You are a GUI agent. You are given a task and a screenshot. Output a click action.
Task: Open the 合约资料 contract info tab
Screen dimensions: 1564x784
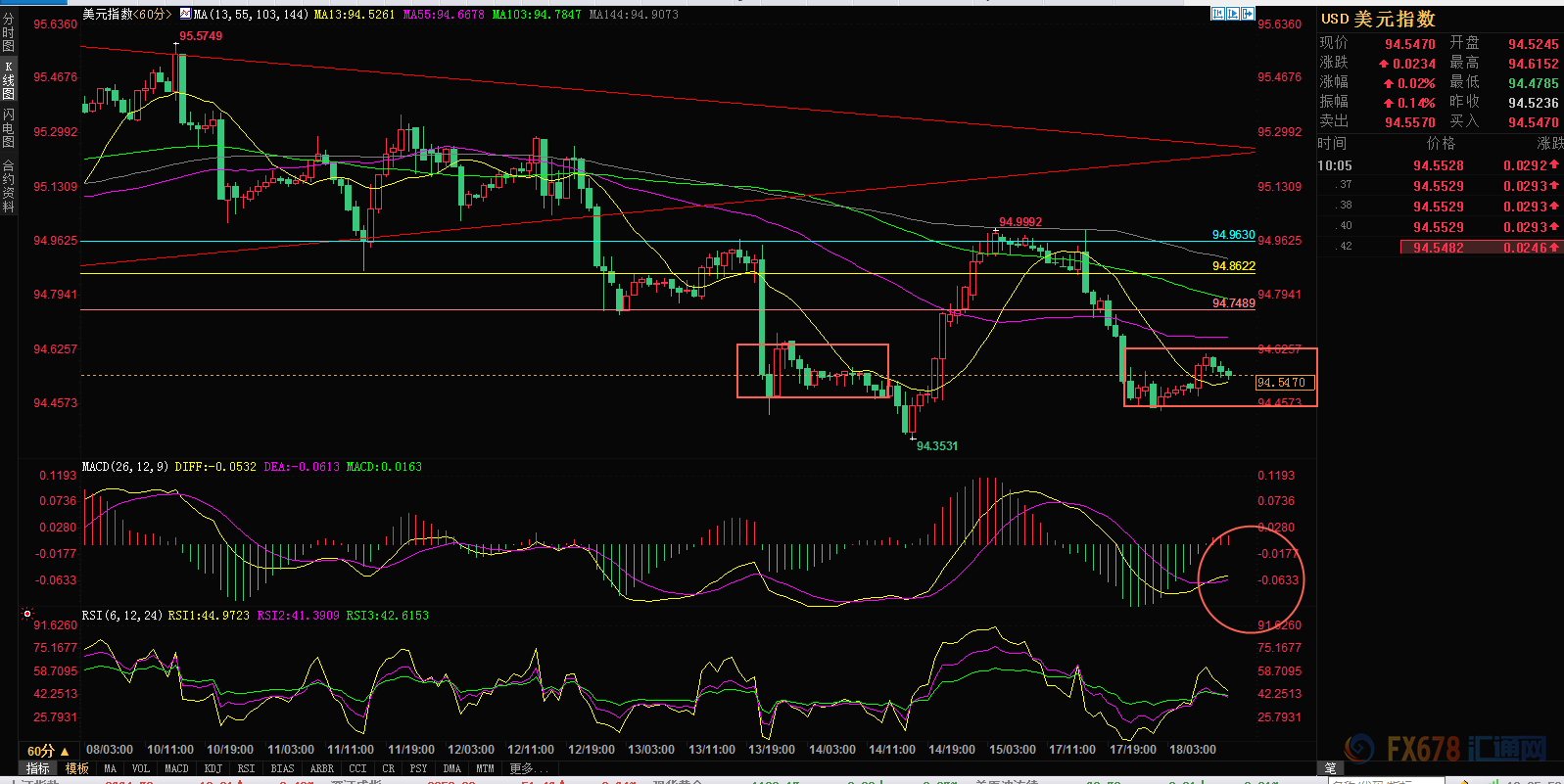click(9, 186)
